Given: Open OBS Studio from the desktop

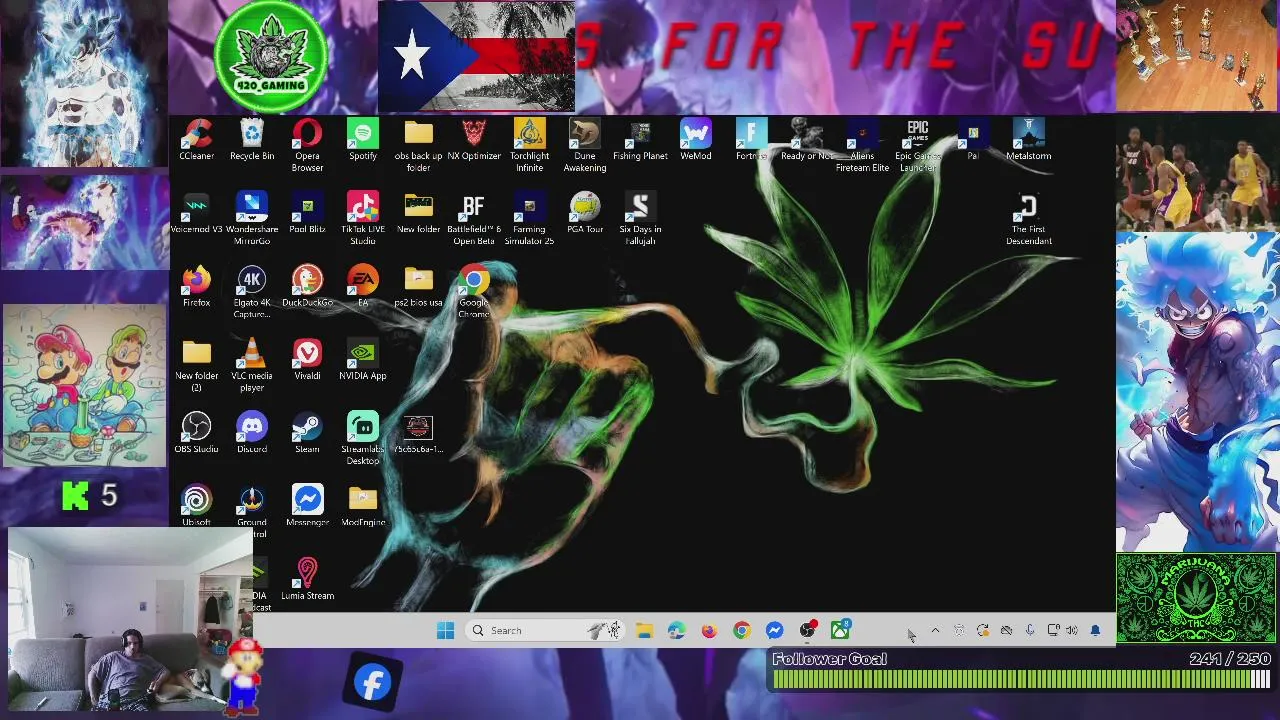Looking at the screenshot, I should pyautogui.click(x=196, y=432).
